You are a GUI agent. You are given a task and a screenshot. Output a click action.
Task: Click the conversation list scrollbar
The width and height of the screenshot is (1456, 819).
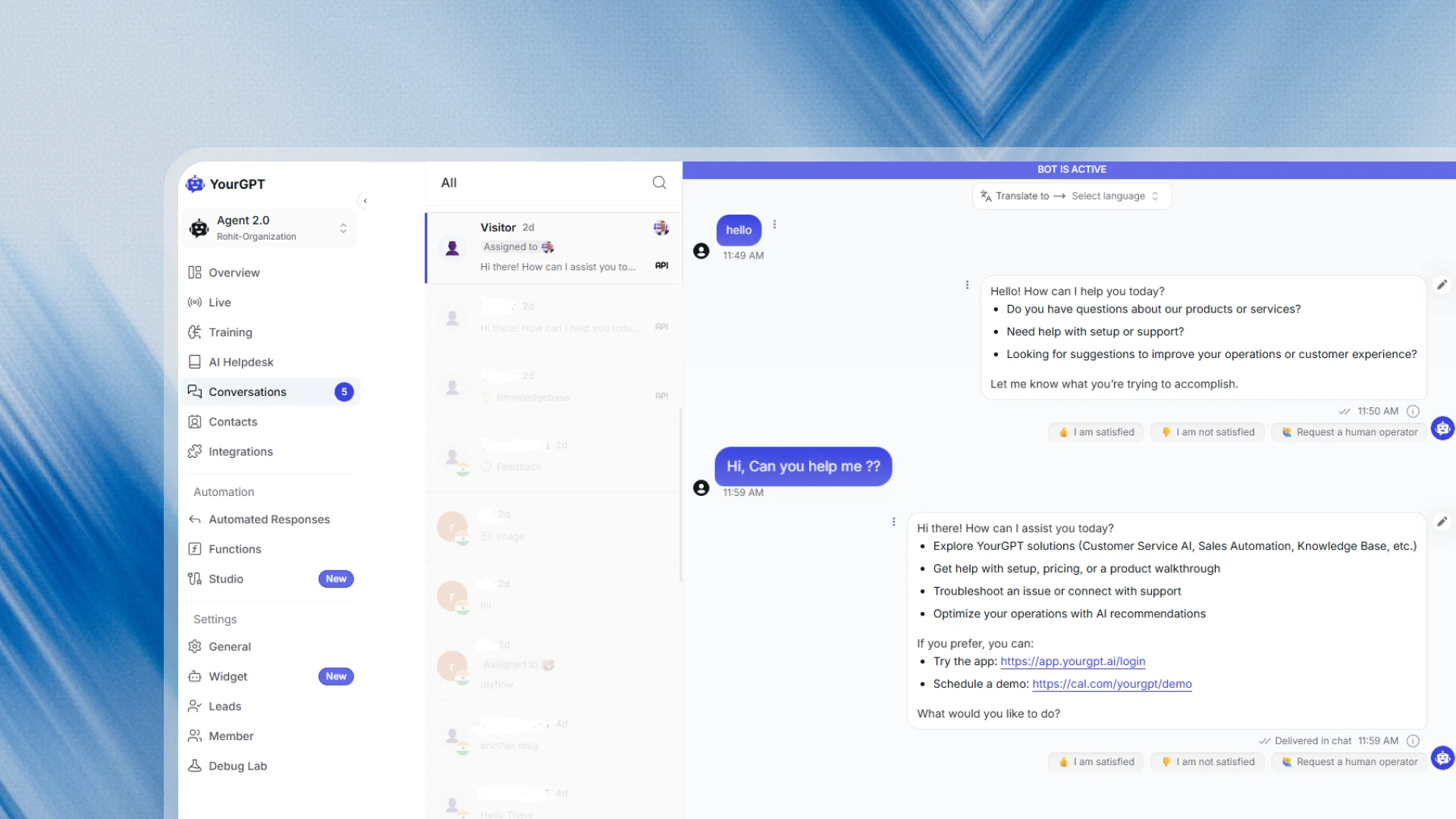tap(680, 493)
